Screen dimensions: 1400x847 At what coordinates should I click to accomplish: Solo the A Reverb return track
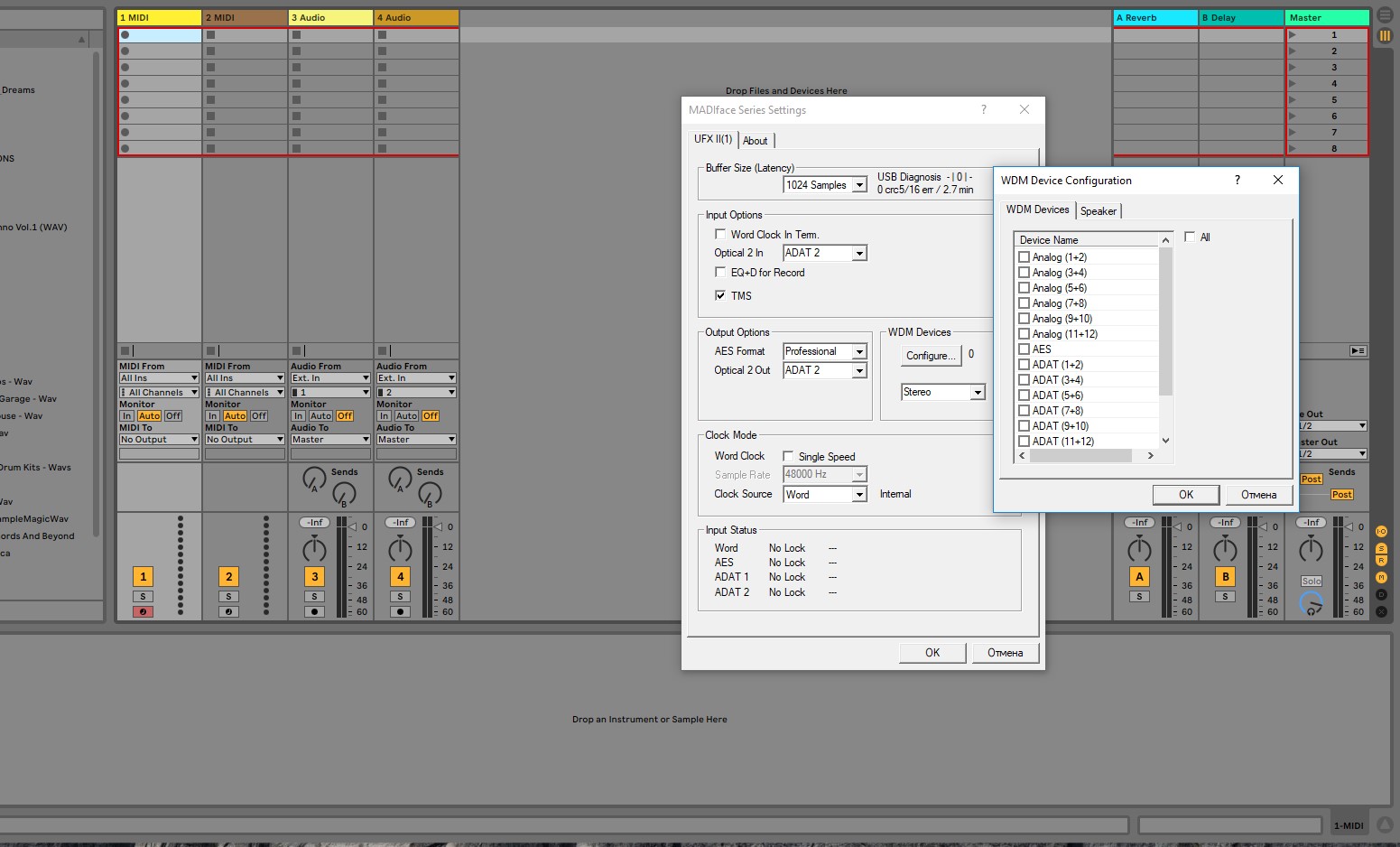(x=1139, y=597)
